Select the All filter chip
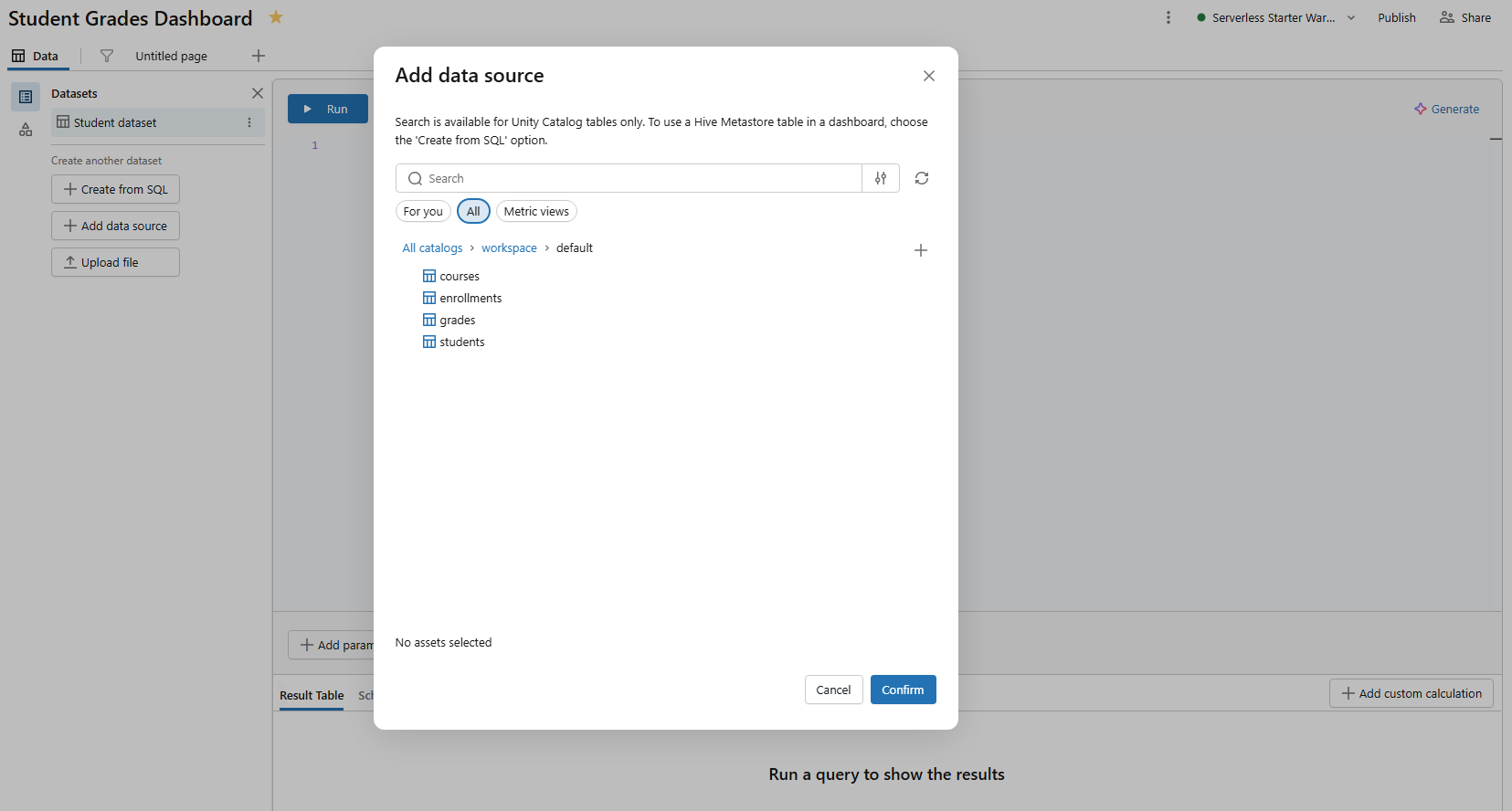 (x=473, y=211)
